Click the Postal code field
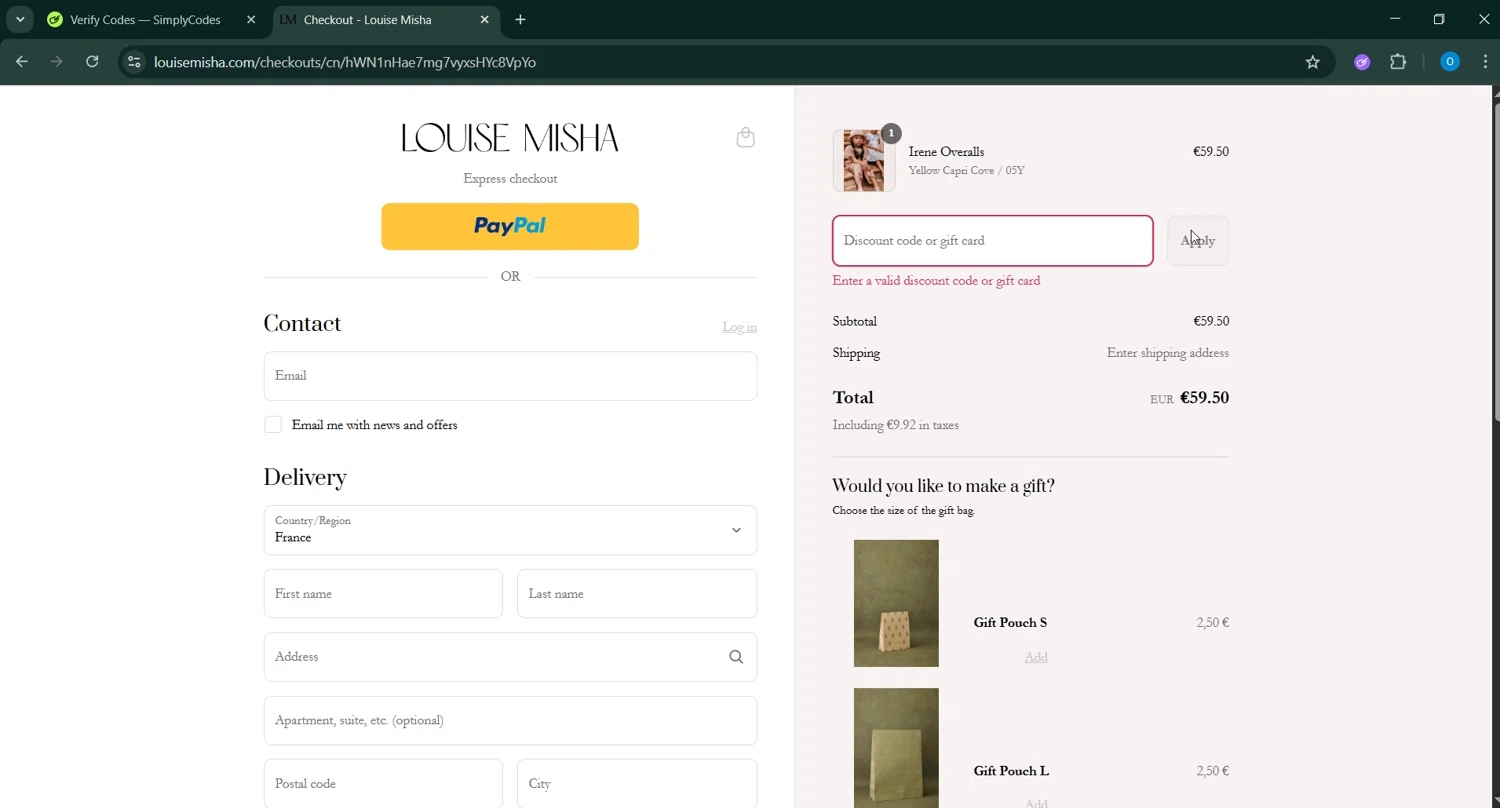The image size is (1500, 808). tap(383, 784)
